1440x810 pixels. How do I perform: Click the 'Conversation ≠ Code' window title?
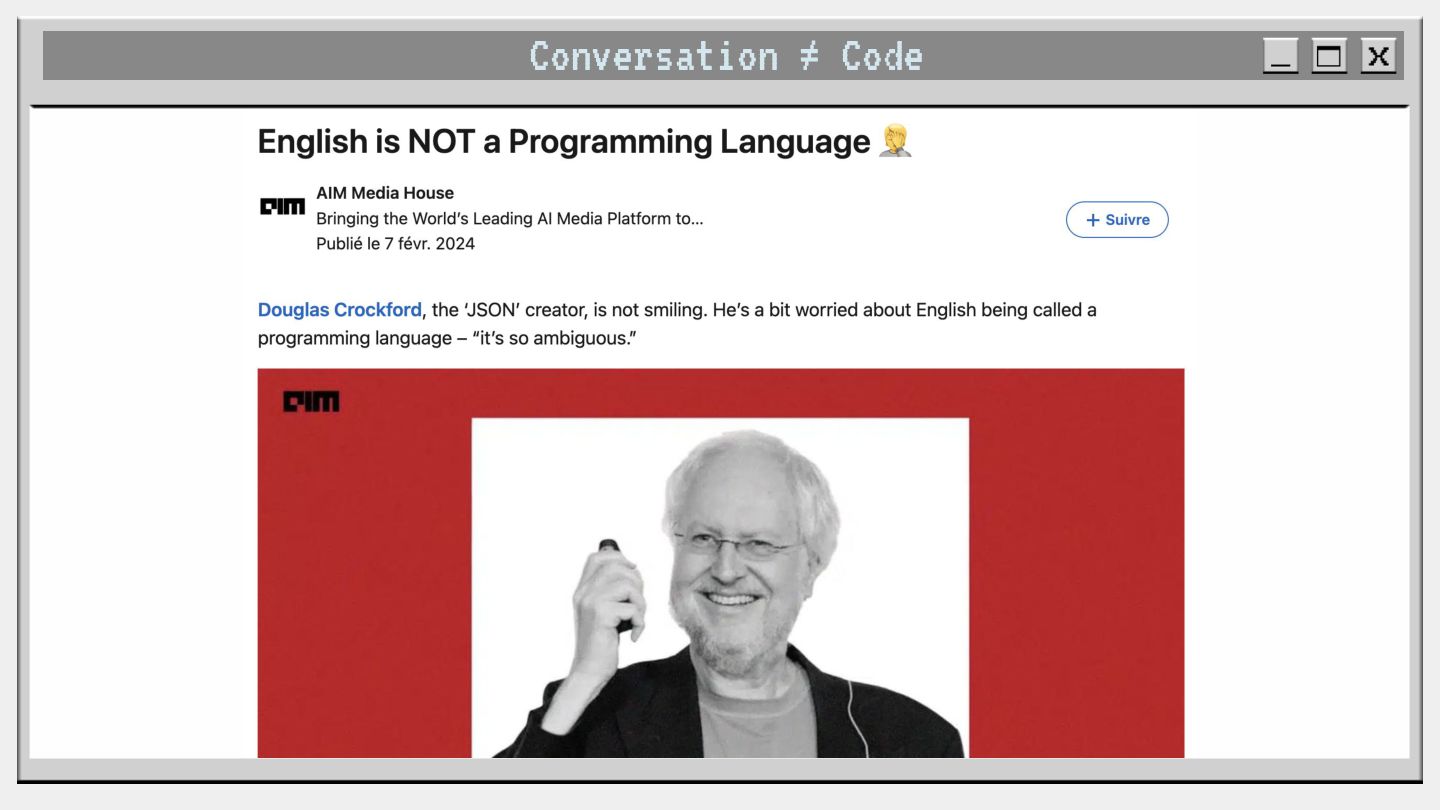(x=726, y=56)
